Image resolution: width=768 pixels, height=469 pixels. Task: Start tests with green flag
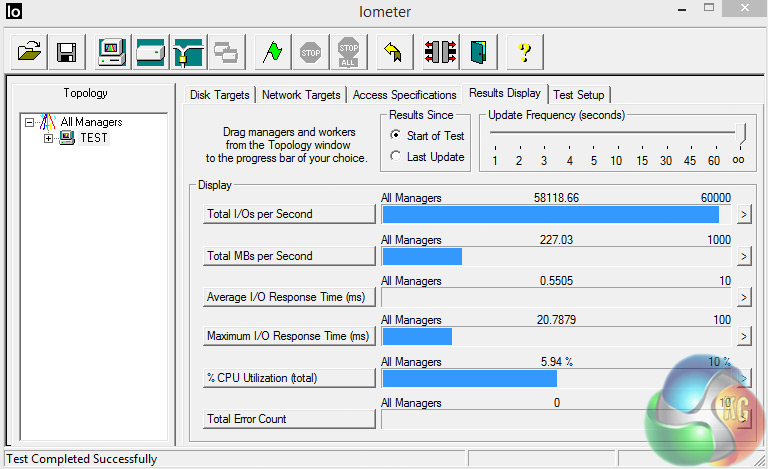273,51
